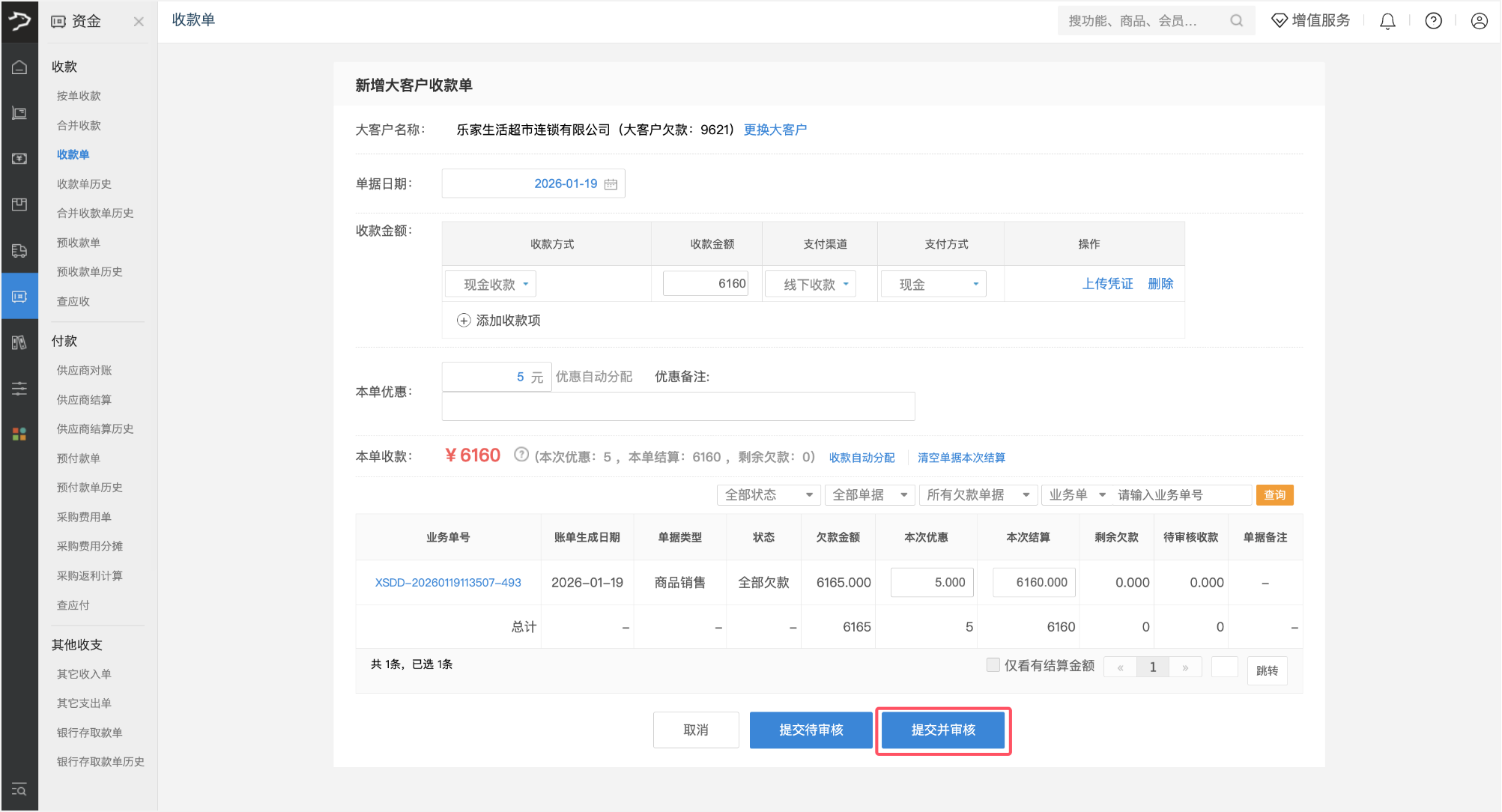1502x812 pixels.
Task: Open calendar icon in 单据日期 field
Action: (x=611, y=184)
